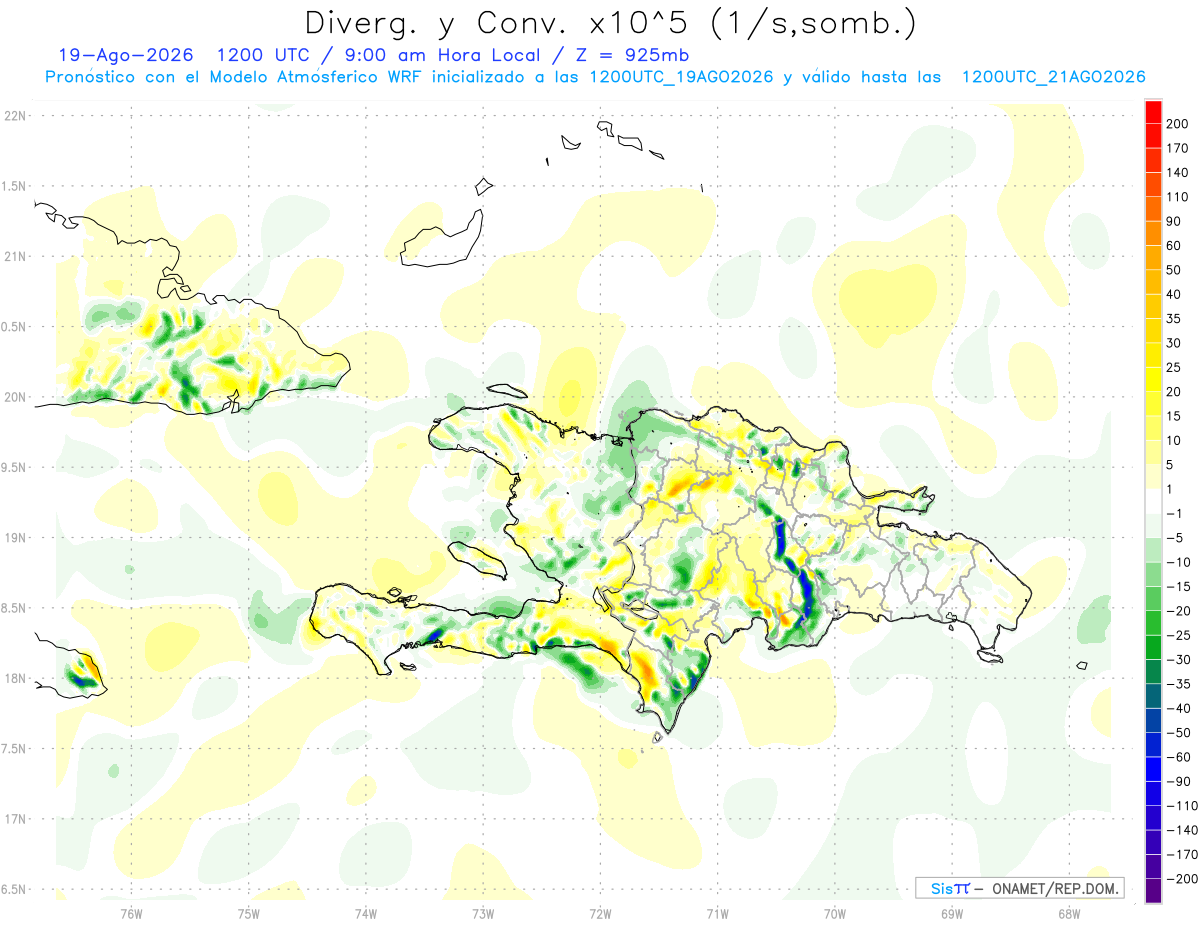Click the '72W' longitude label

coord(600,912)
